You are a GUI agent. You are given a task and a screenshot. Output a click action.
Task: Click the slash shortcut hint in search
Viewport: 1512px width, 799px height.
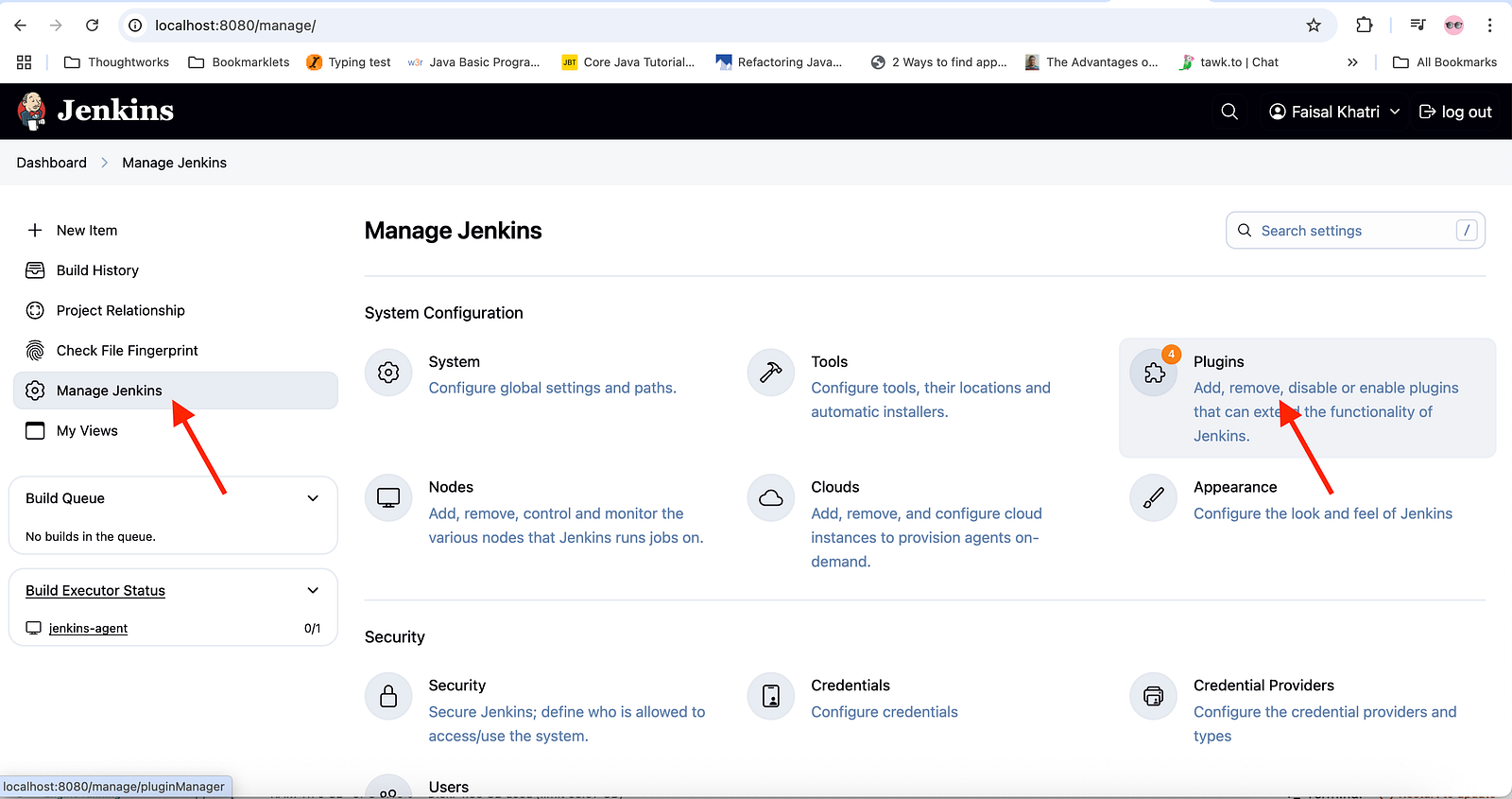(x=1467, y=231)
